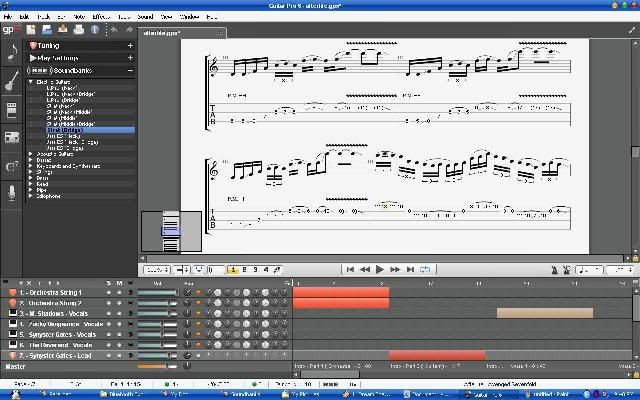Click the count-in metronome icon
The image size is (640, 400).
click(567, 270)
